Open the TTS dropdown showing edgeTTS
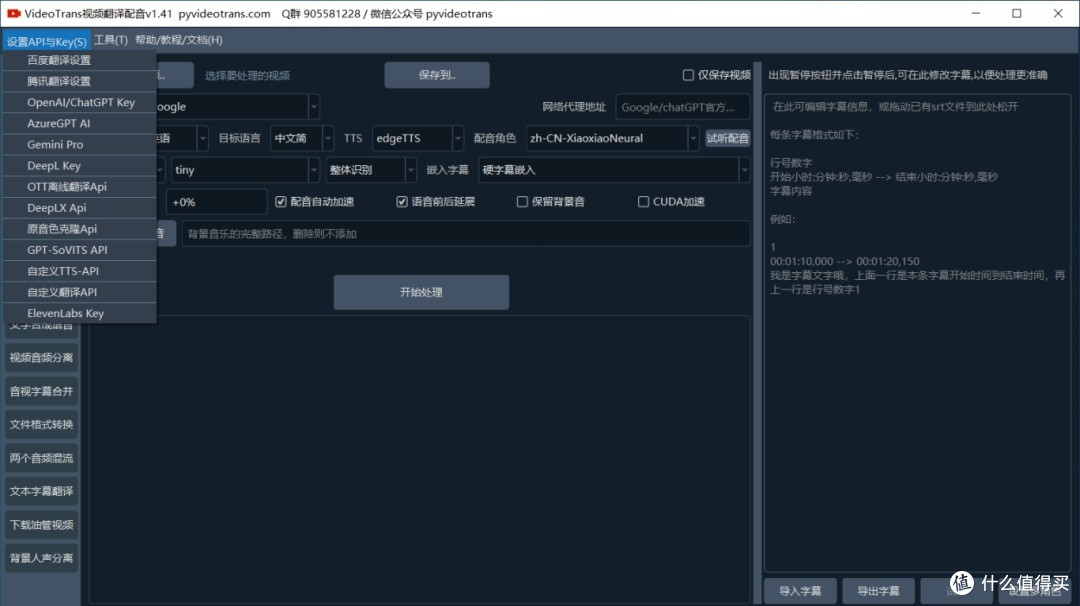The image size is (1080, 606). click(417, 138)
